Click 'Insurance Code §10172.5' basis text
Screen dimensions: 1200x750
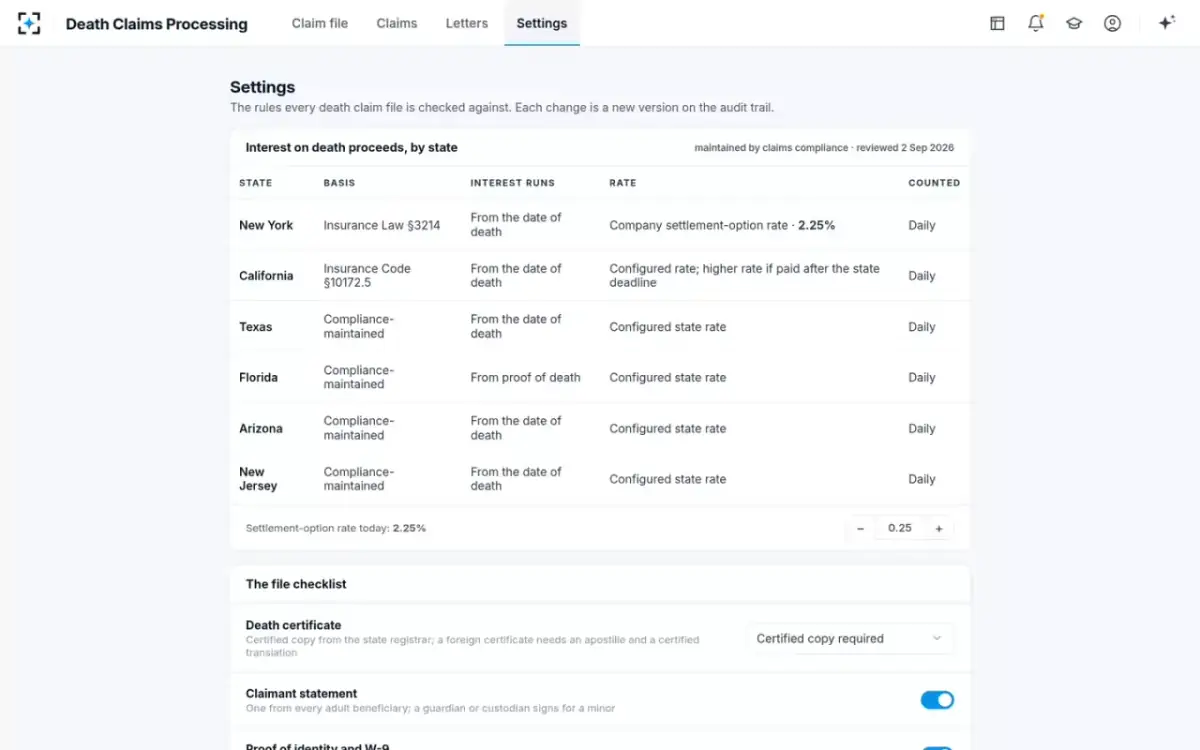coord(367,276)
